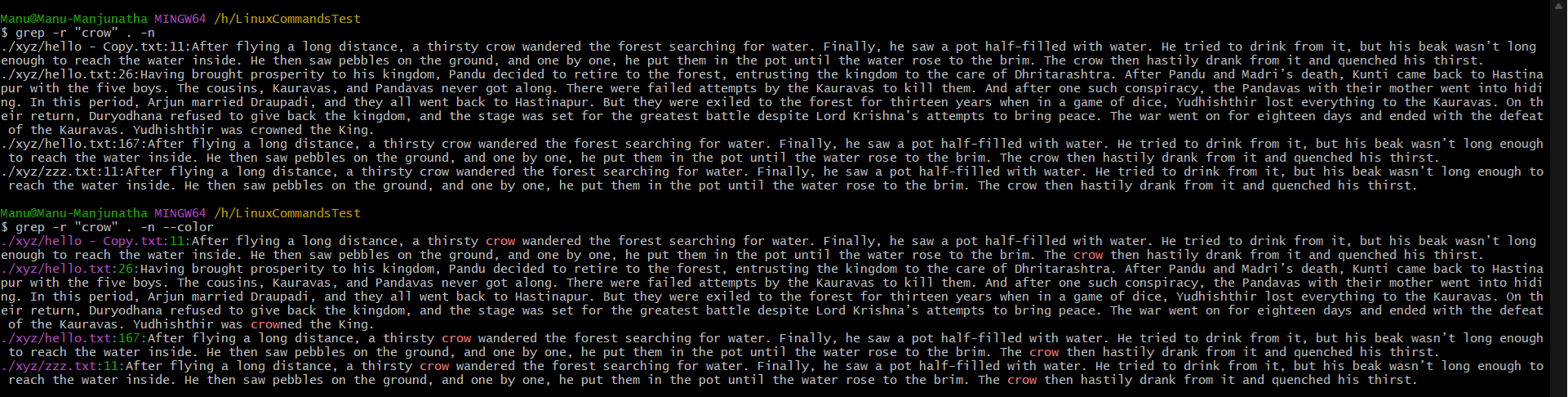The image size is (1568, 397).
Task: Click the second yellow '/h/LinuxCommandsTest' path
Action: tap(287, 213)
